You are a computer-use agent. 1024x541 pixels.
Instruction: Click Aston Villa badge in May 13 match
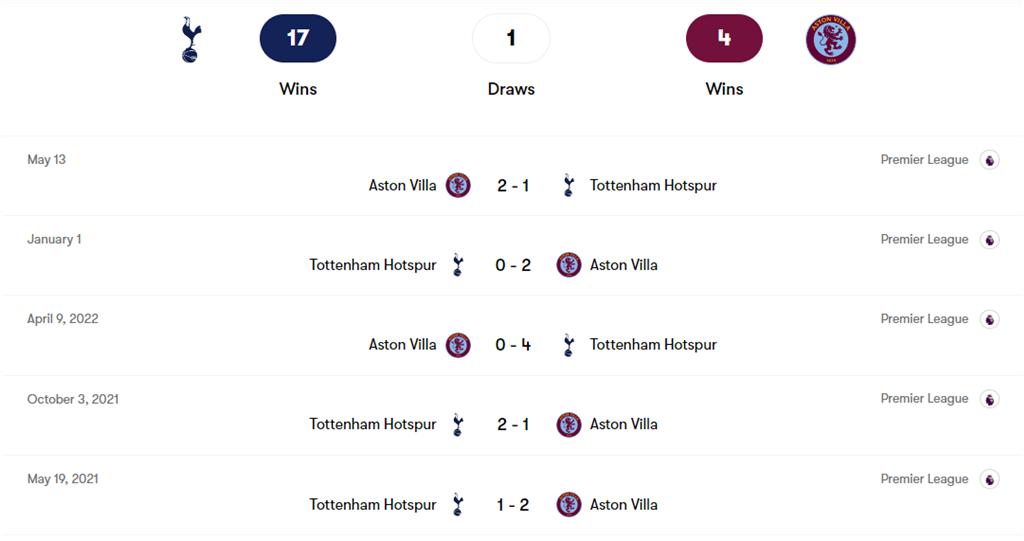458,185
